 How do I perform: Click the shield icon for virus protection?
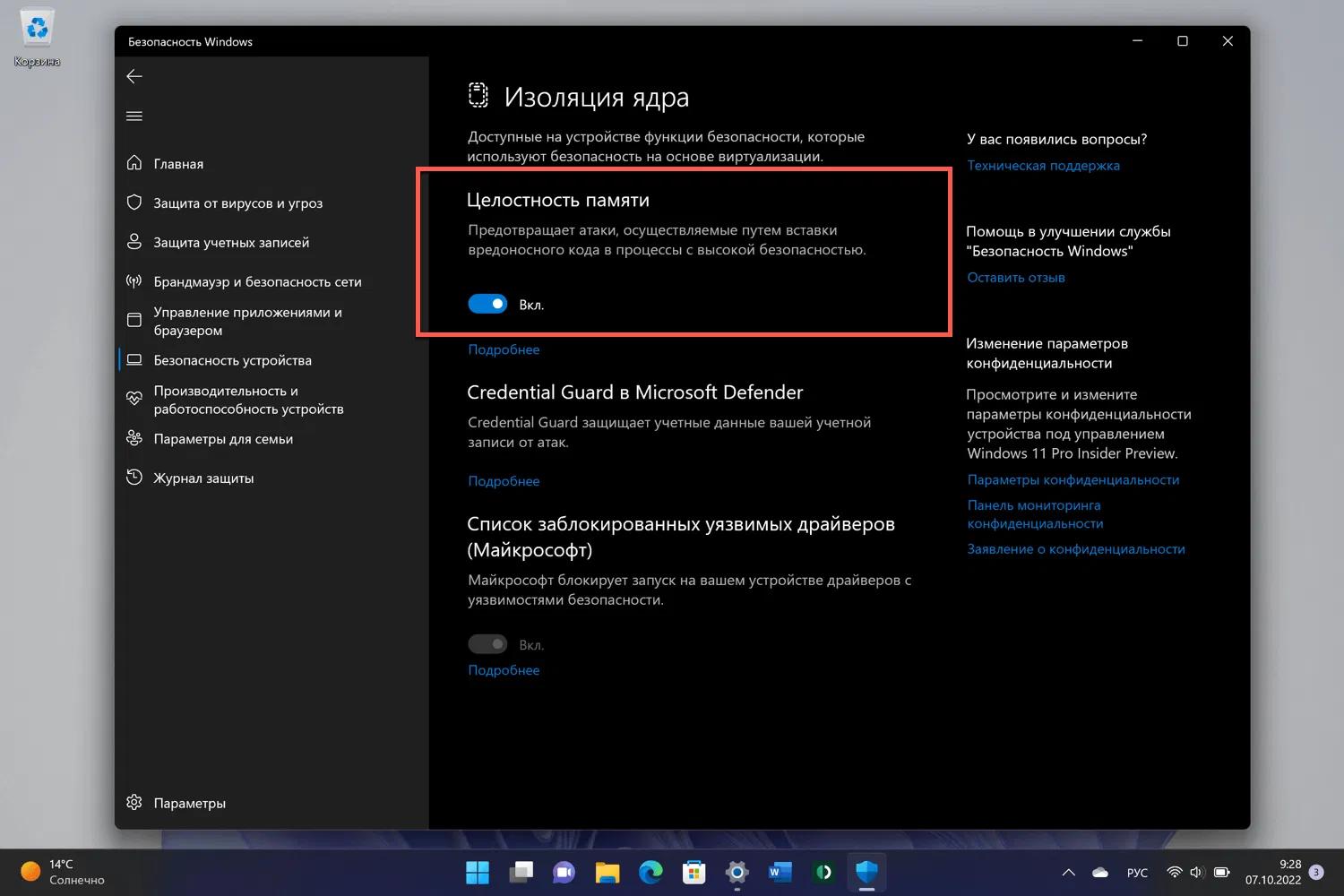(x=134, y=202)
